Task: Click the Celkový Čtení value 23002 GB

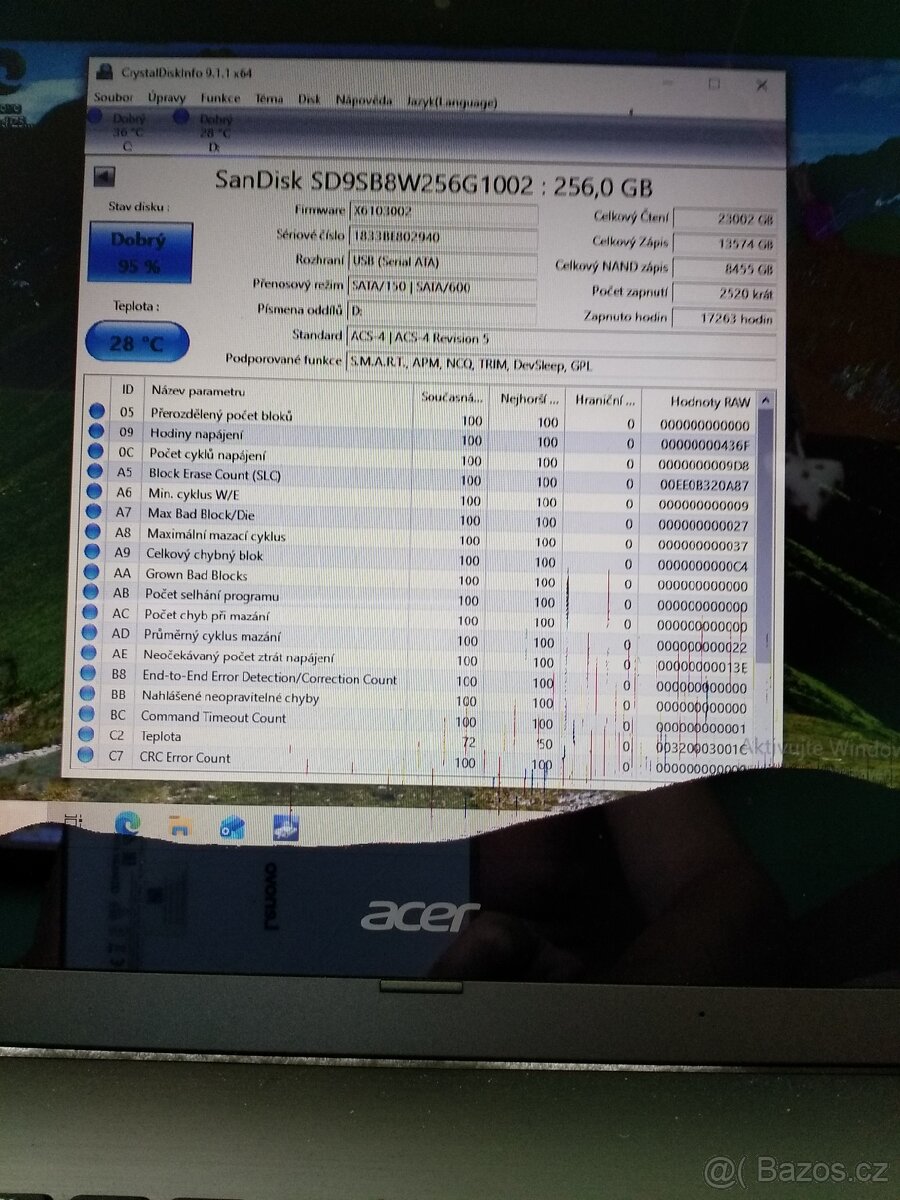Action: (725, 218)
